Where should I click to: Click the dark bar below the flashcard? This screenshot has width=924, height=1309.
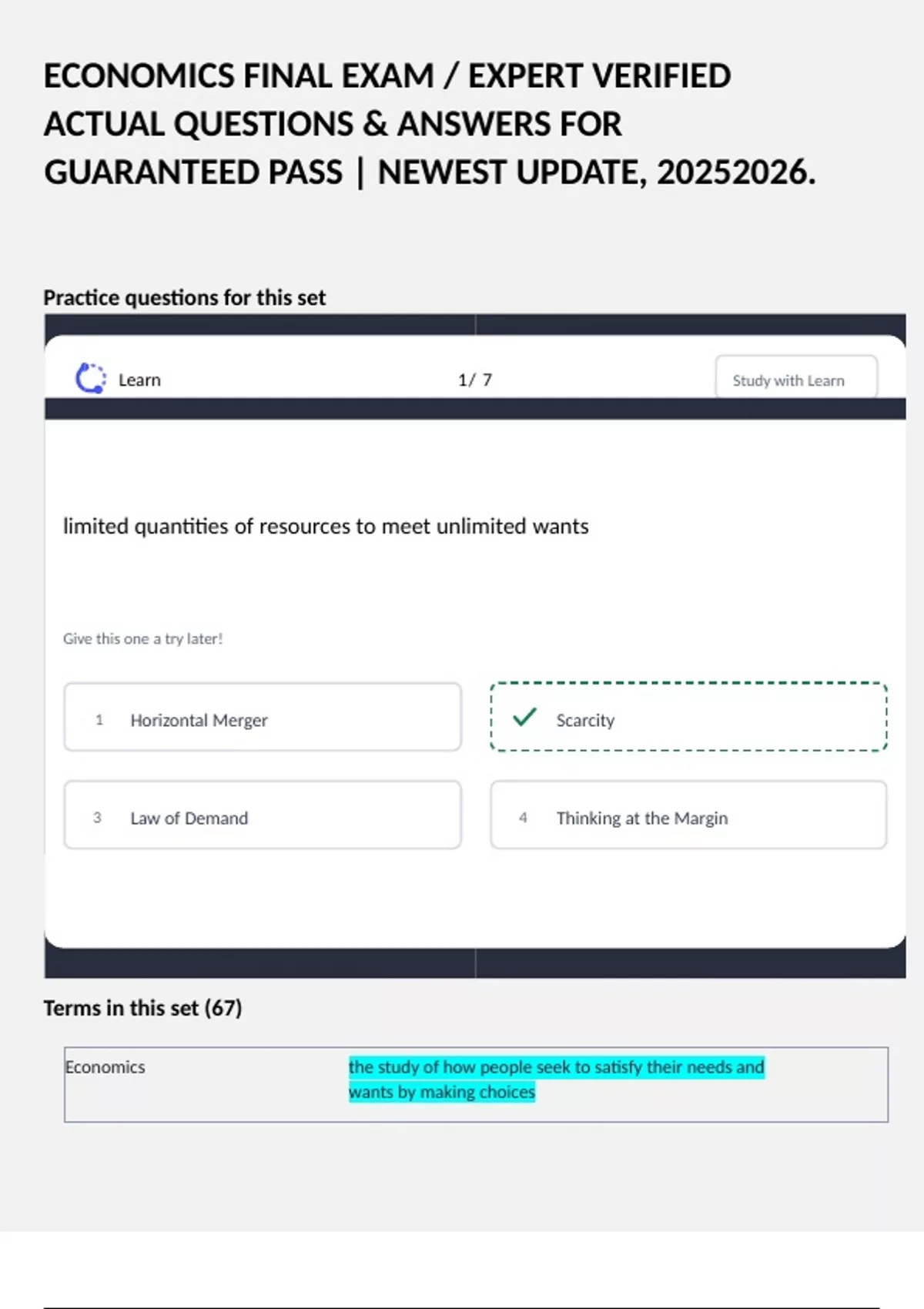click(474, 964)
